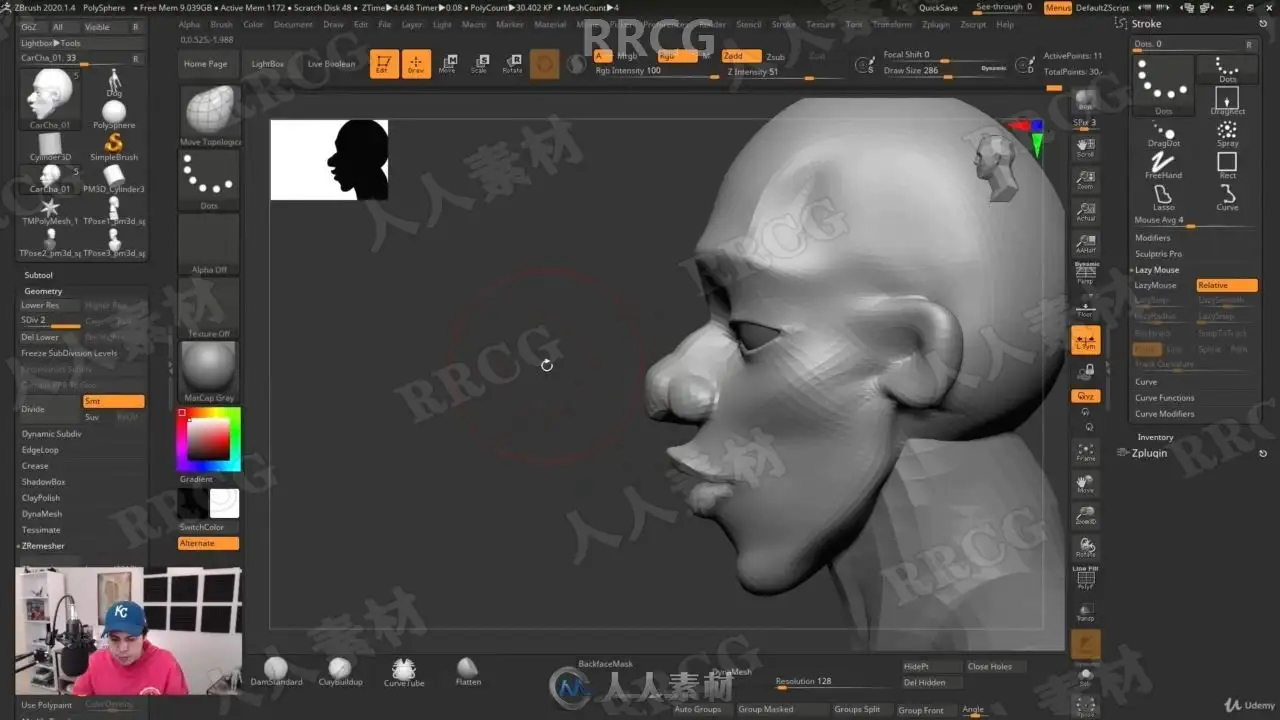Select the Cylinder3D tool

tap(50, 145)
